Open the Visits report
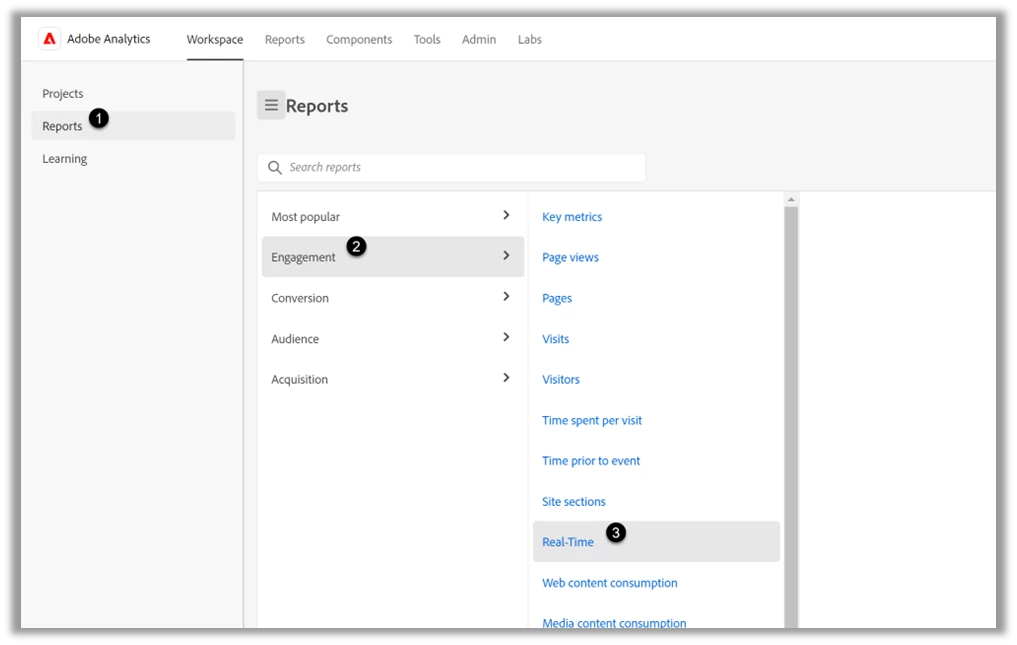Viewport: 1017px width, 645px height. (555, 339)
